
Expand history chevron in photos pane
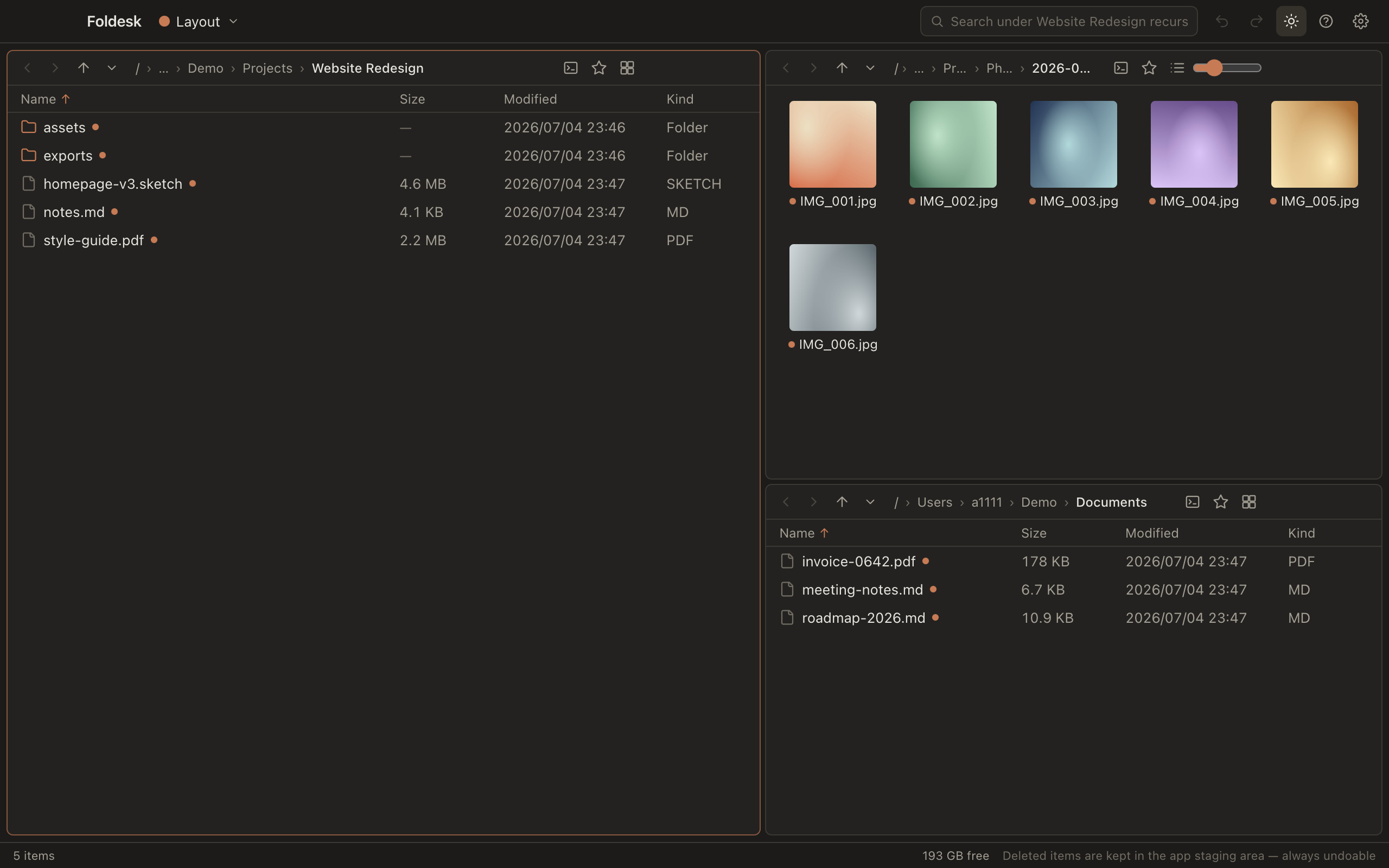(870, 68)
